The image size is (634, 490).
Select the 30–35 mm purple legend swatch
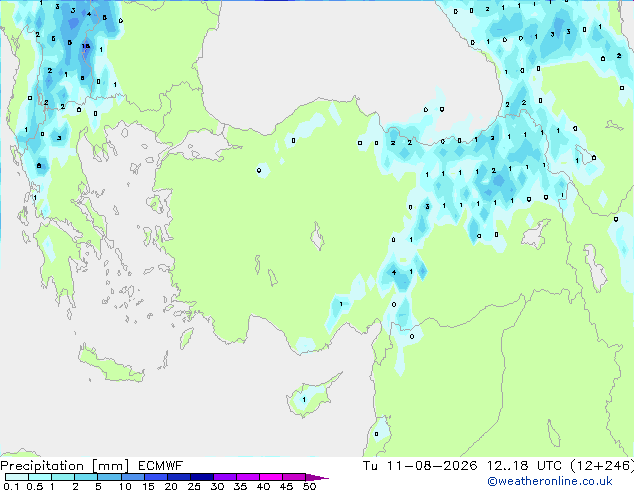tap(225, 477)
